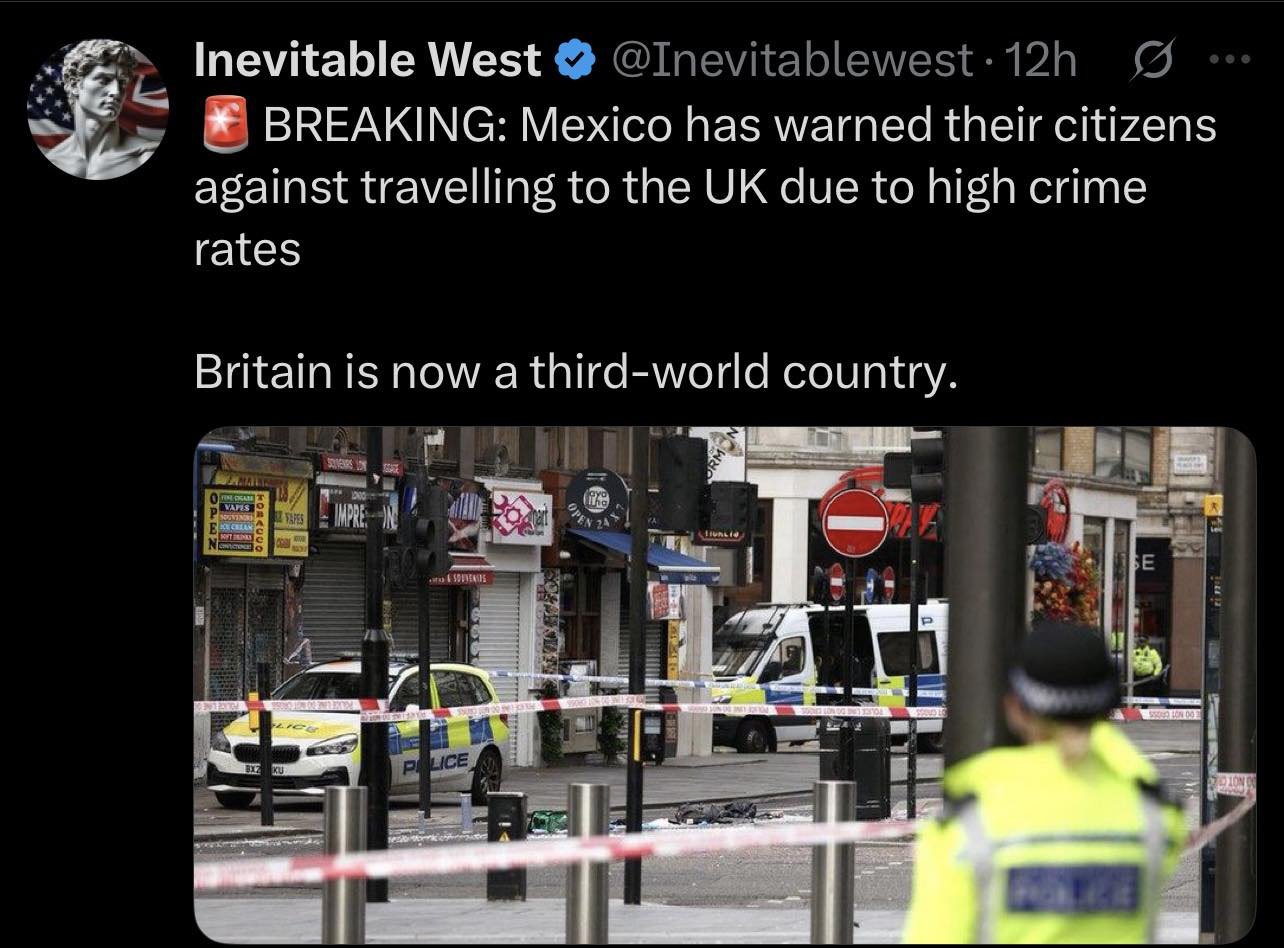Click the word 'rates' in tweet text
Screen dimensions: 1284x948
point(247,250)
